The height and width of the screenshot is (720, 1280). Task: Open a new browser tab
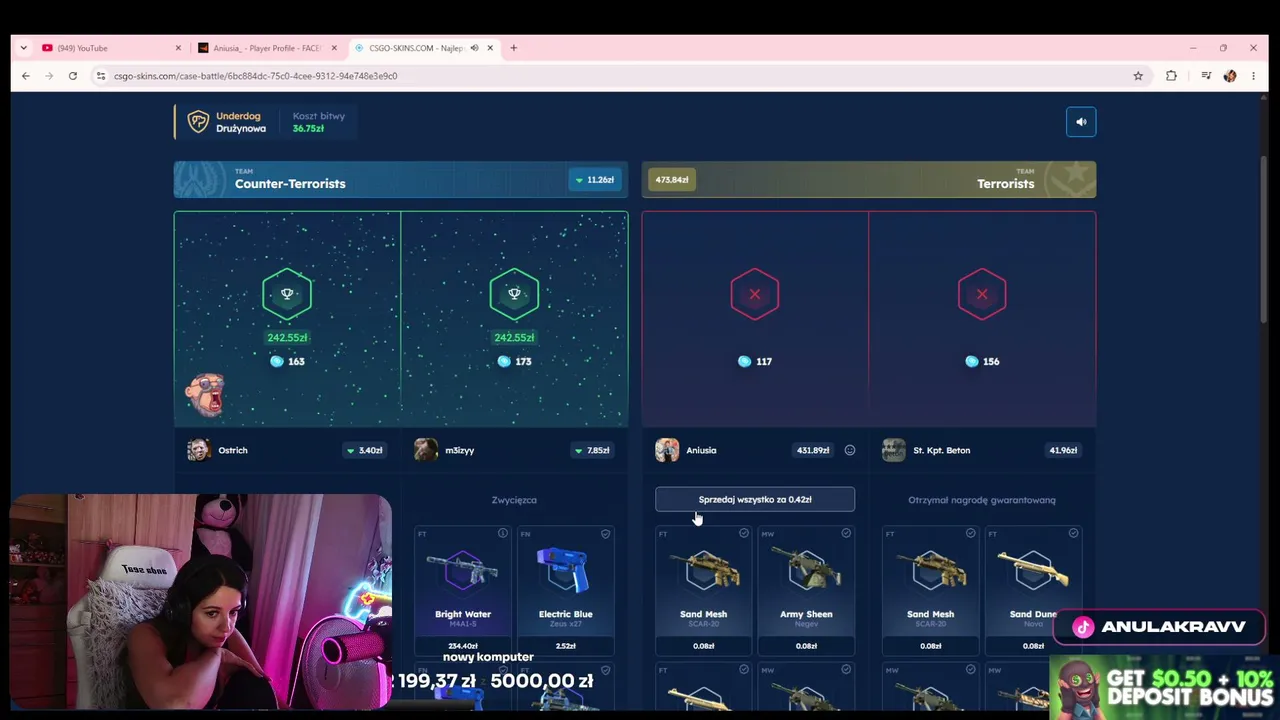pyautogui.click(x=514, y=48)
